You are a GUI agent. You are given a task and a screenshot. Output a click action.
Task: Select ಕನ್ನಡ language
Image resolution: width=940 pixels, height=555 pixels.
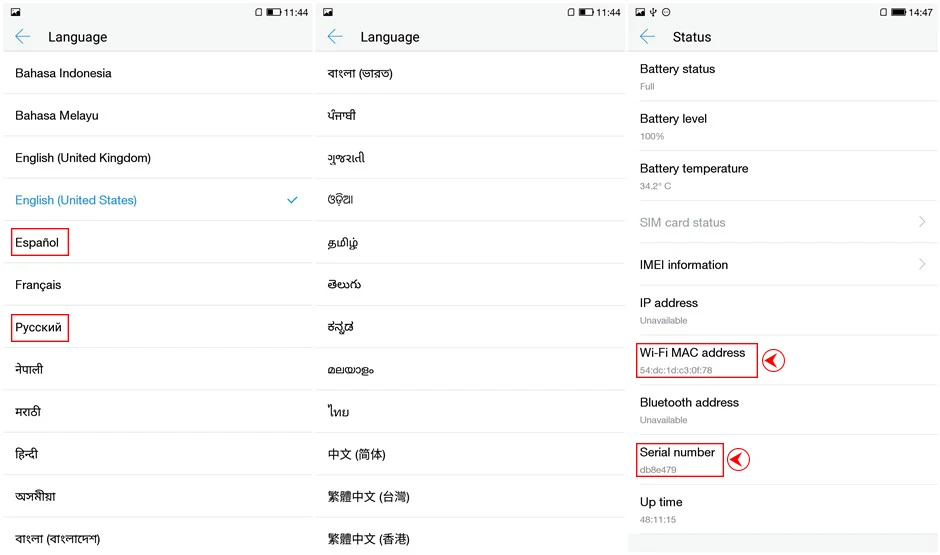[471, 327]
